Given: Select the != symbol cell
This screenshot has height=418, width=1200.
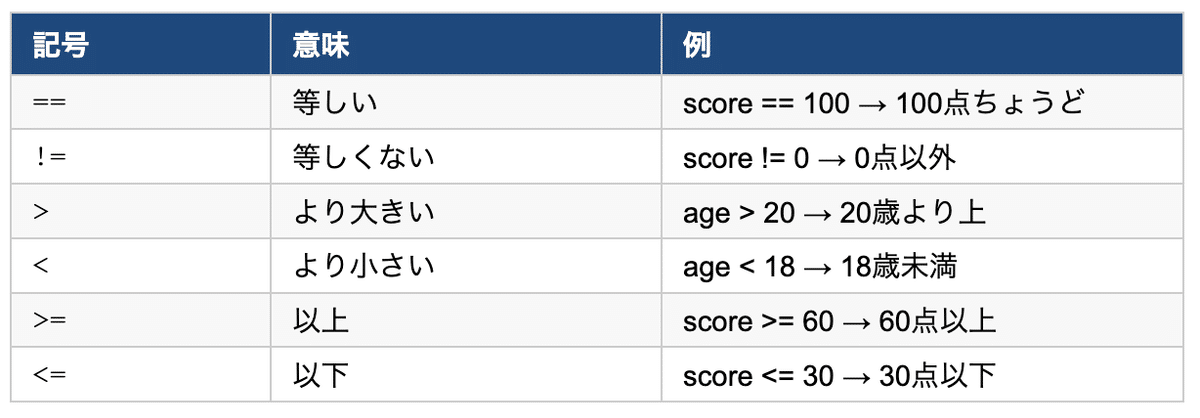Looking at the screenshot, I should point(49,158).
